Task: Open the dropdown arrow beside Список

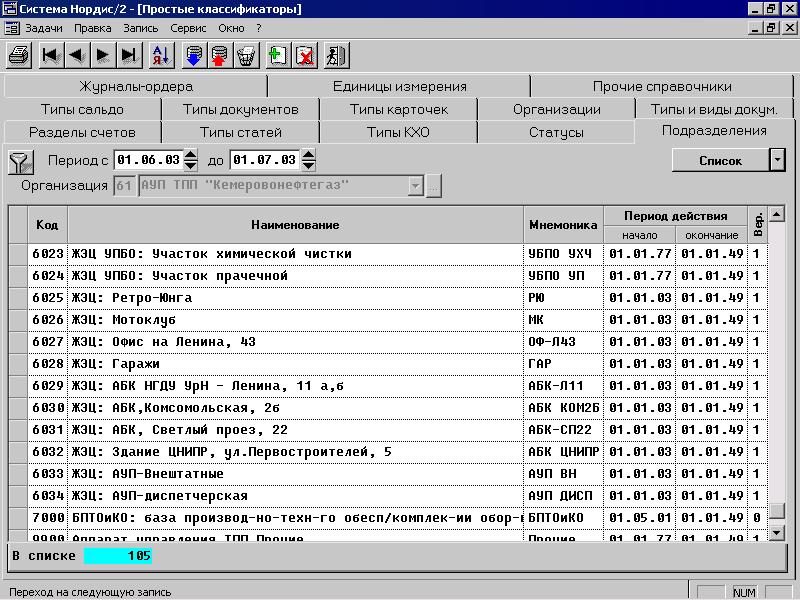Action: (777, 160)
